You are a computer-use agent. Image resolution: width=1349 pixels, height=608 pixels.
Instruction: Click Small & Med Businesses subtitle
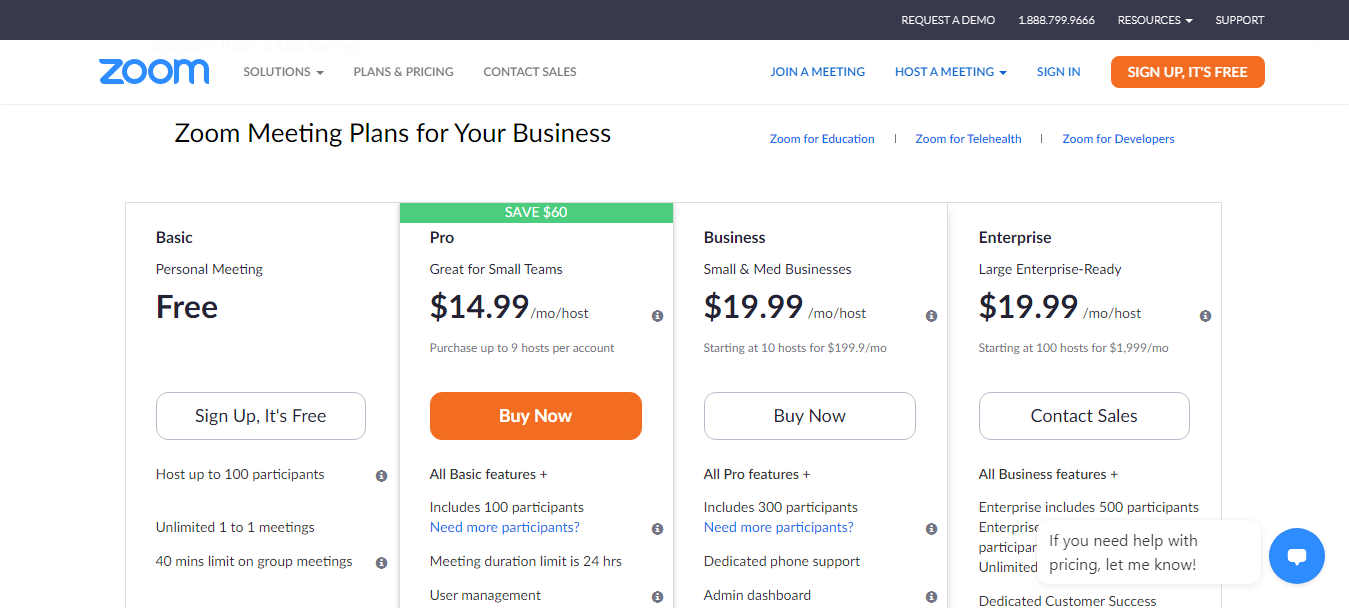point(778,269)
